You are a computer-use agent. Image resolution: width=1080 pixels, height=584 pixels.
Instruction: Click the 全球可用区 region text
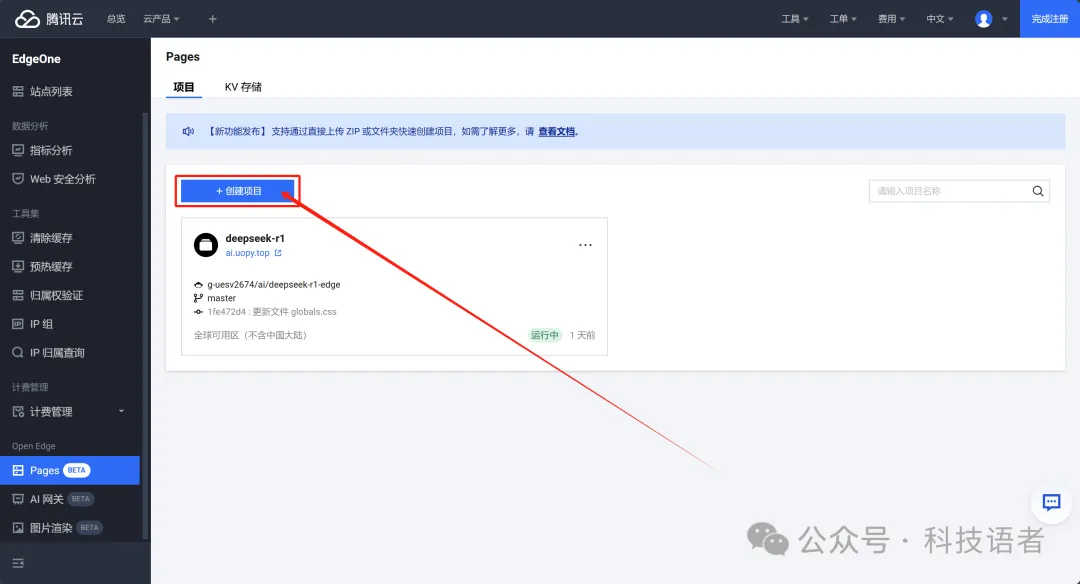250,335
